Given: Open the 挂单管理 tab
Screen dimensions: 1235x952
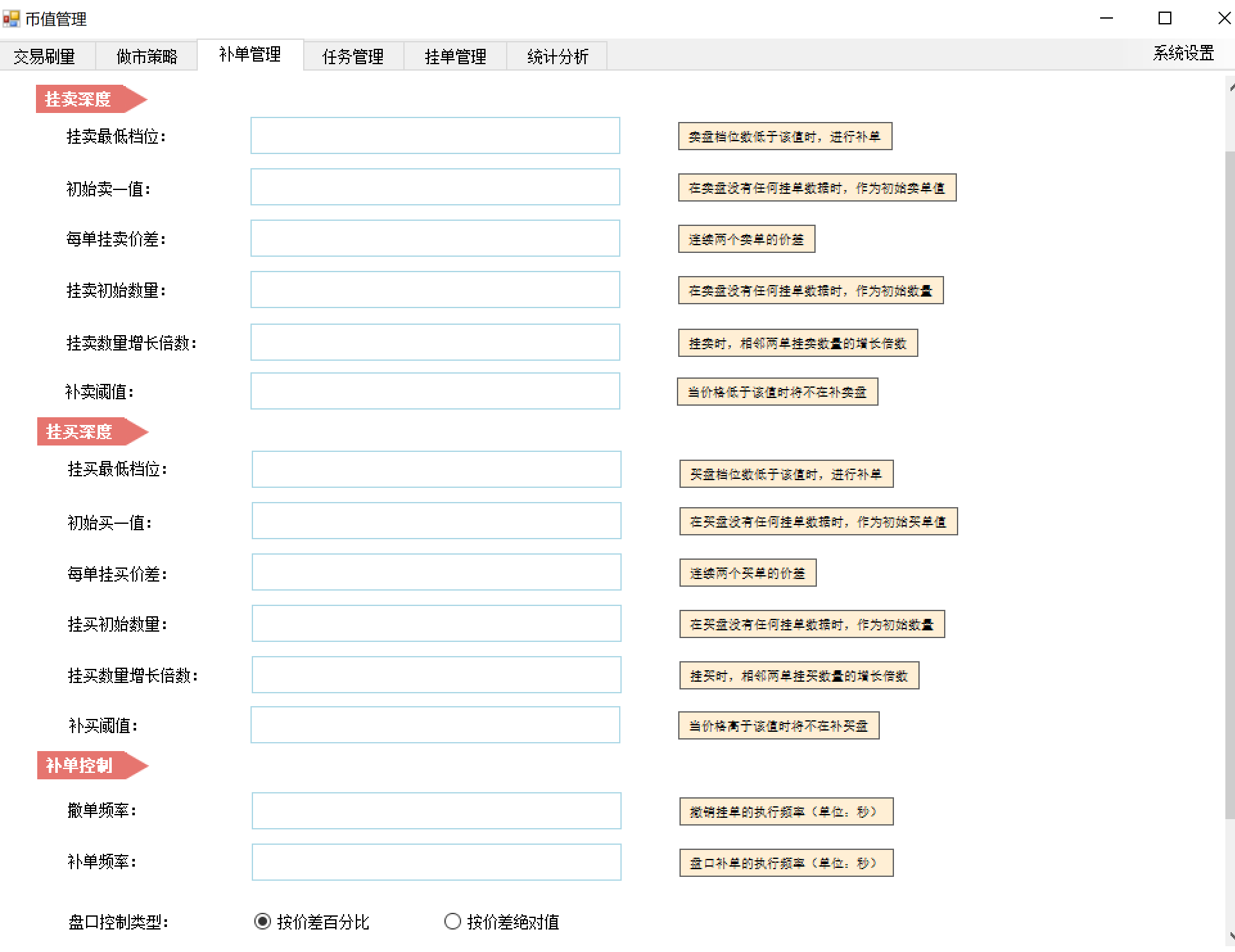Looking at the screenshot, I should click(x=455, y=56).
